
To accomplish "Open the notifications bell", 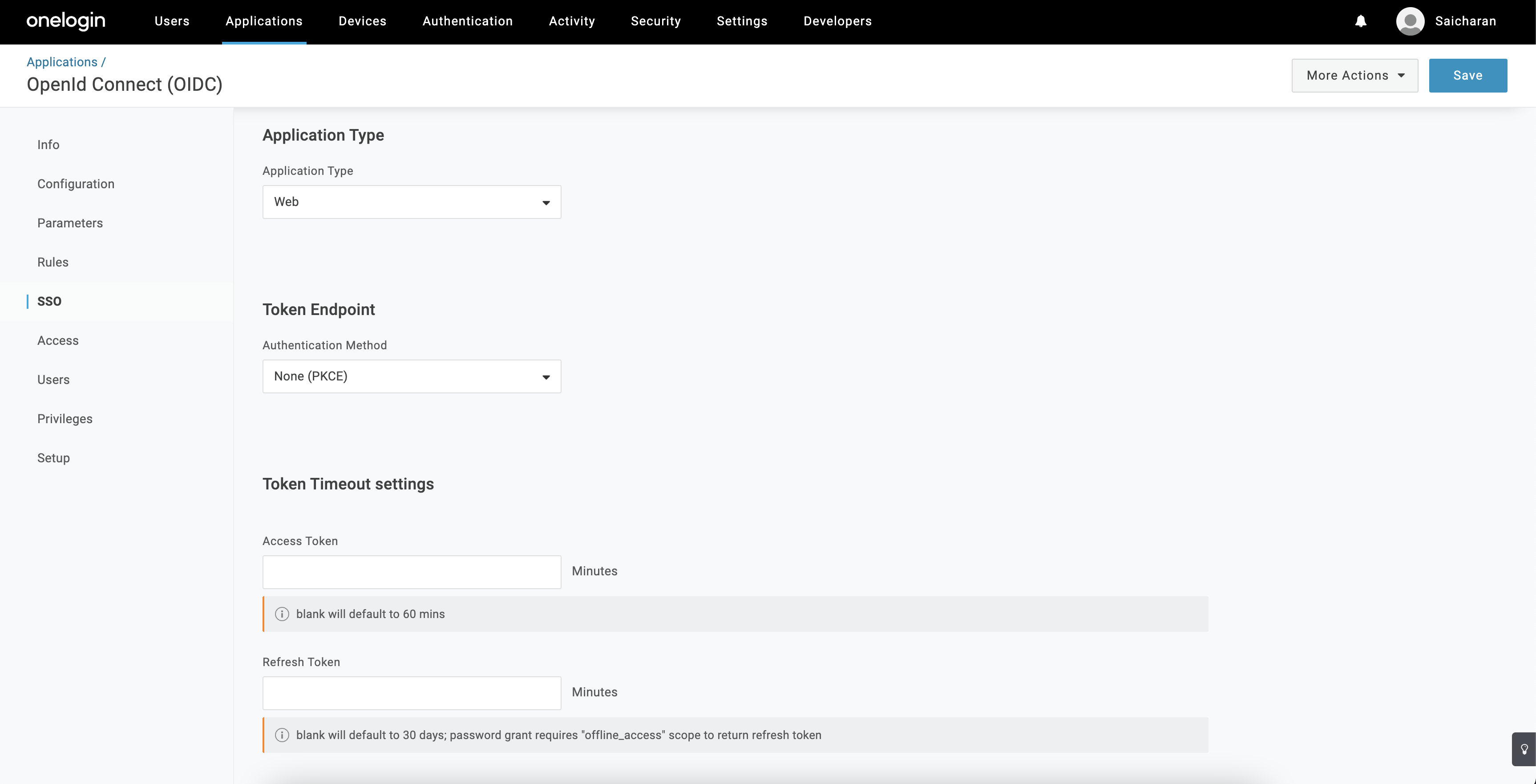I will 1361,21.
